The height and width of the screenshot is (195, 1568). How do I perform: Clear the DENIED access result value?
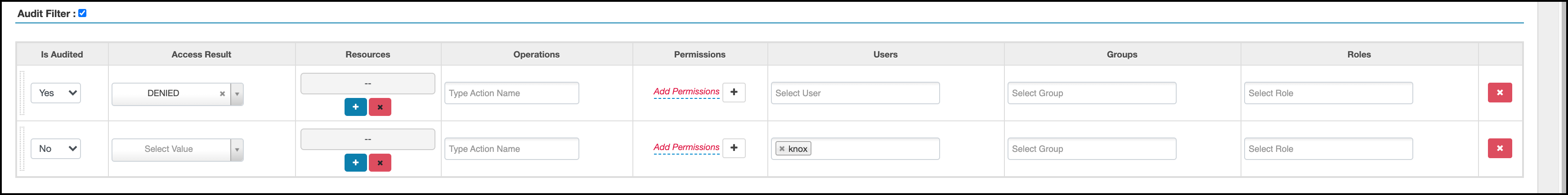222,93
